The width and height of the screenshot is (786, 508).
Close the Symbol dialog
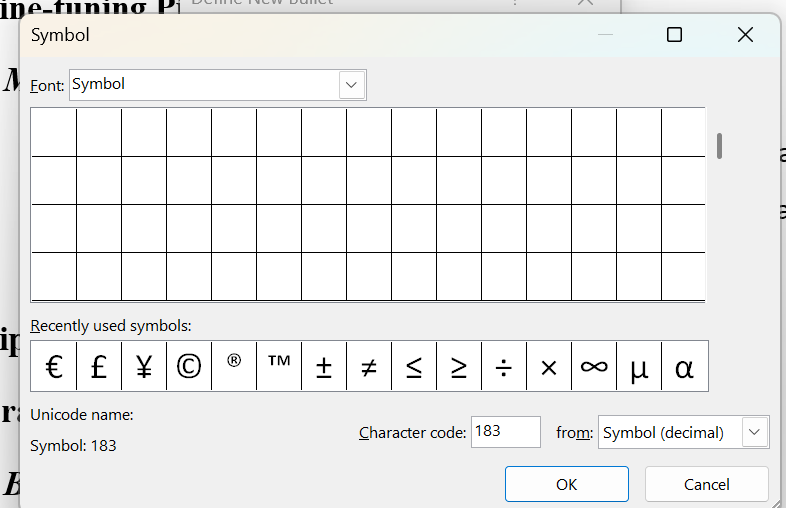[745, 35]
